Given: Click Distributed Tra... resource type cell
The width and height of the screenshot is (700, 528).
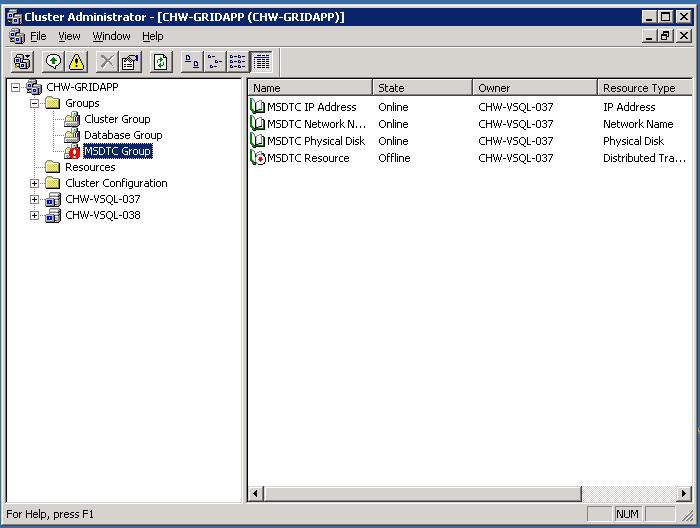Looking at the screenshot, I should point(644,158).
